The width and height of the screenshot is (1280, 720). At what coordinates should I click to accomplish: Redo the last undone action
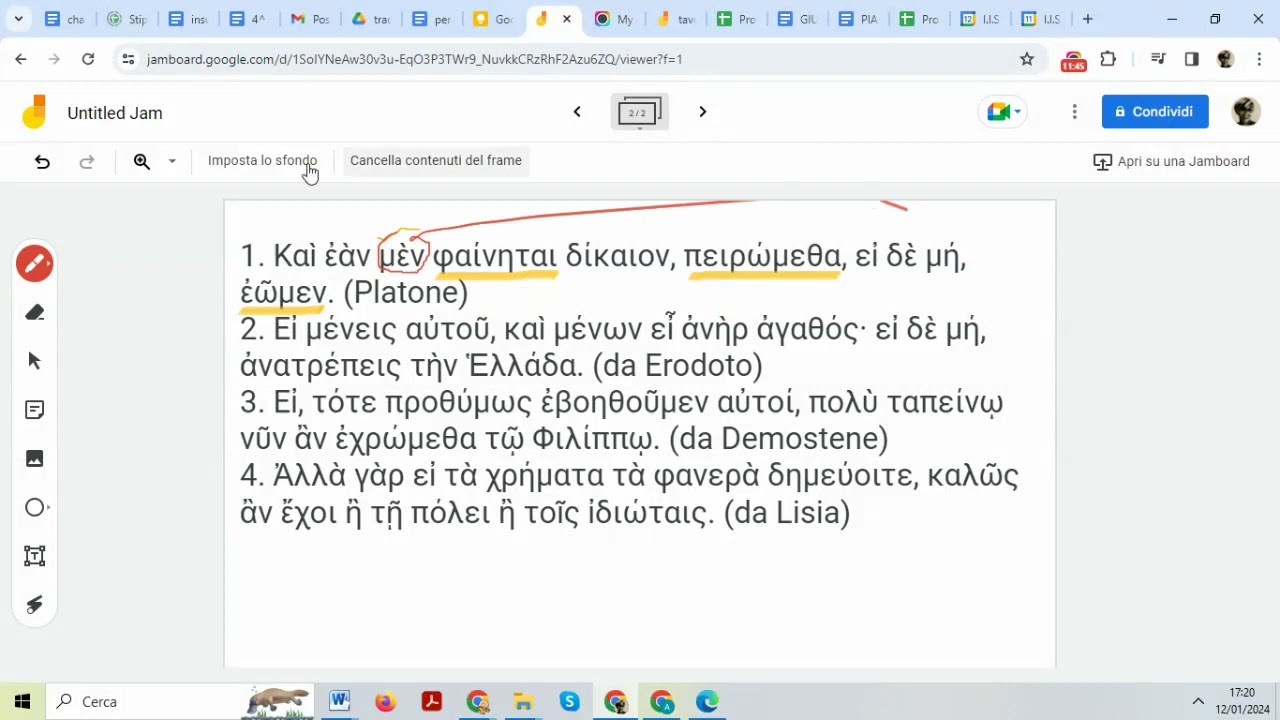(87, 161)
